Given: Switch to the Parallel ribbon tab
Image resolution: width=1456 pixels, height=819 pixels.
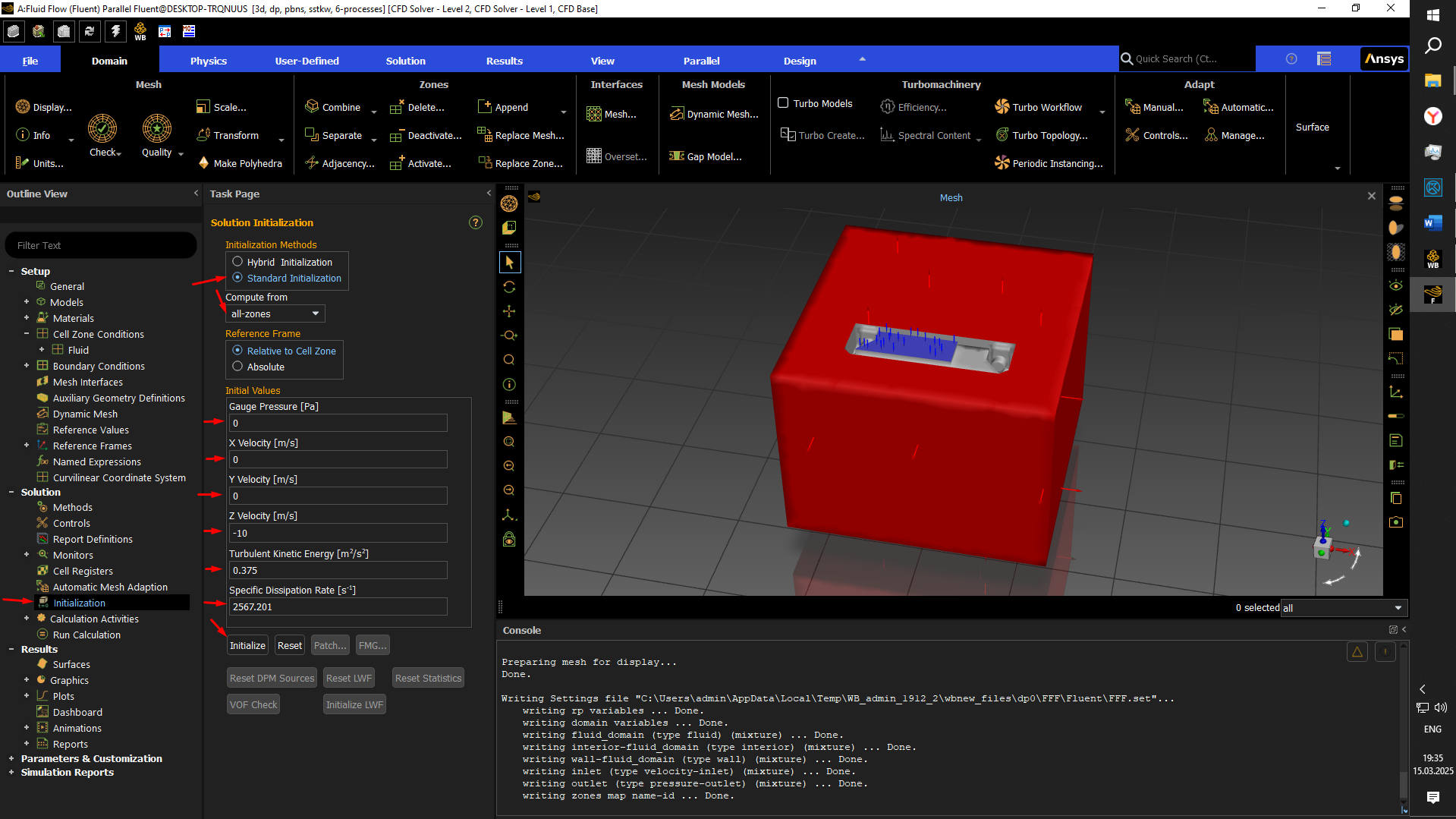Looking at the screenshot, I should [702, 61].
